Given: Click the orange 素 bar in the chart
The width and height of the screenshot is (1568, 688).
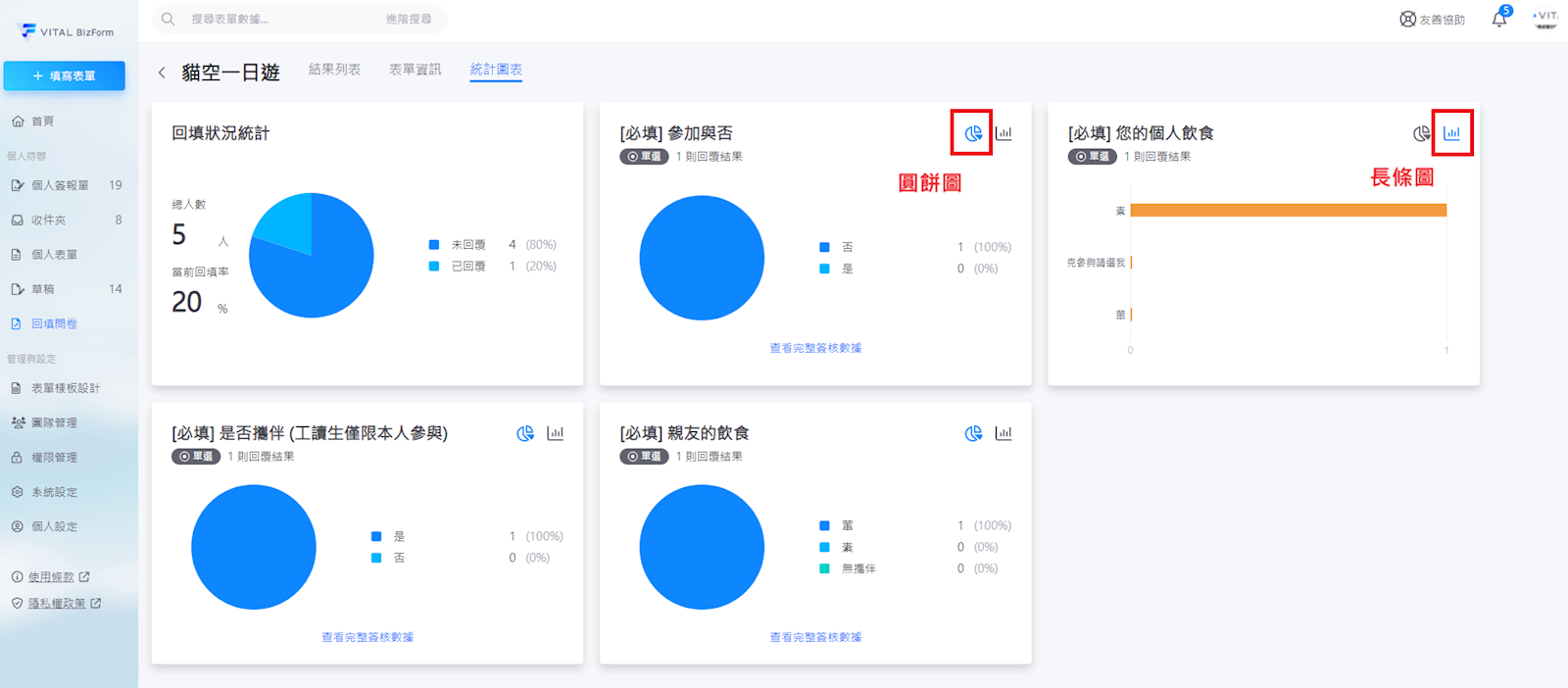Looking at the screenshot, I should 1288,210.
